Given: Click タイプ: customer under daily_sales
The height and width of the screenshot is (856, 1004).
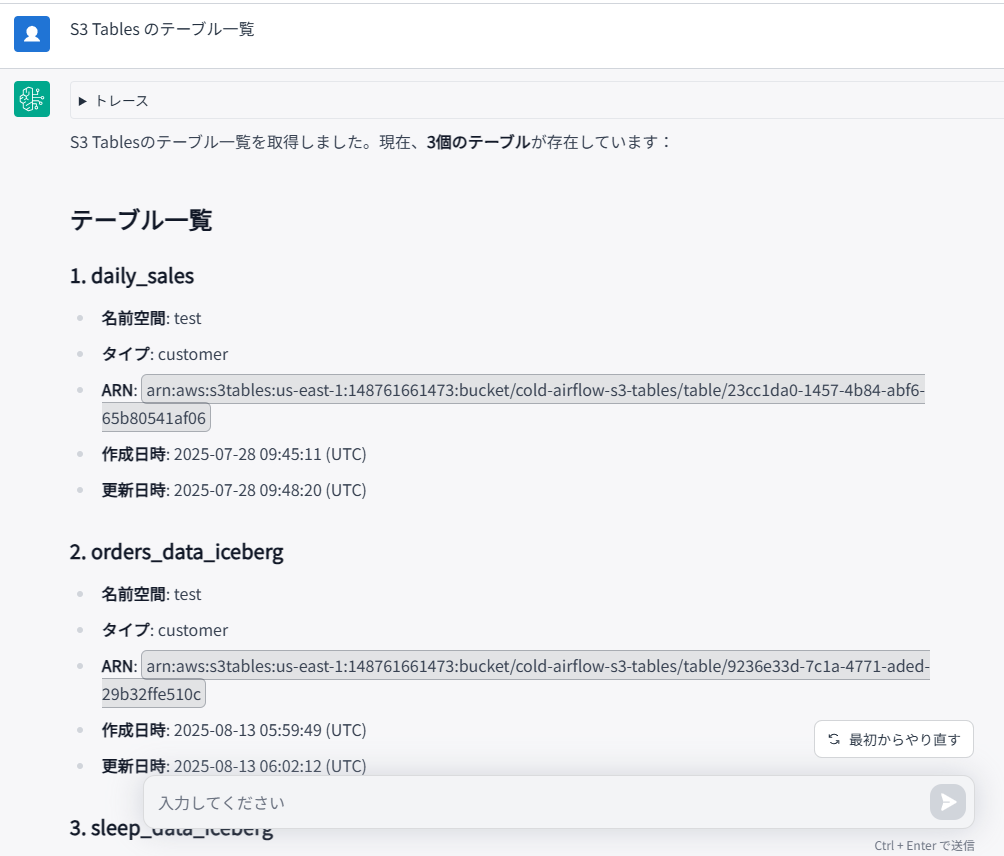Looking at the screenshot, I should [x=165, y=354].
